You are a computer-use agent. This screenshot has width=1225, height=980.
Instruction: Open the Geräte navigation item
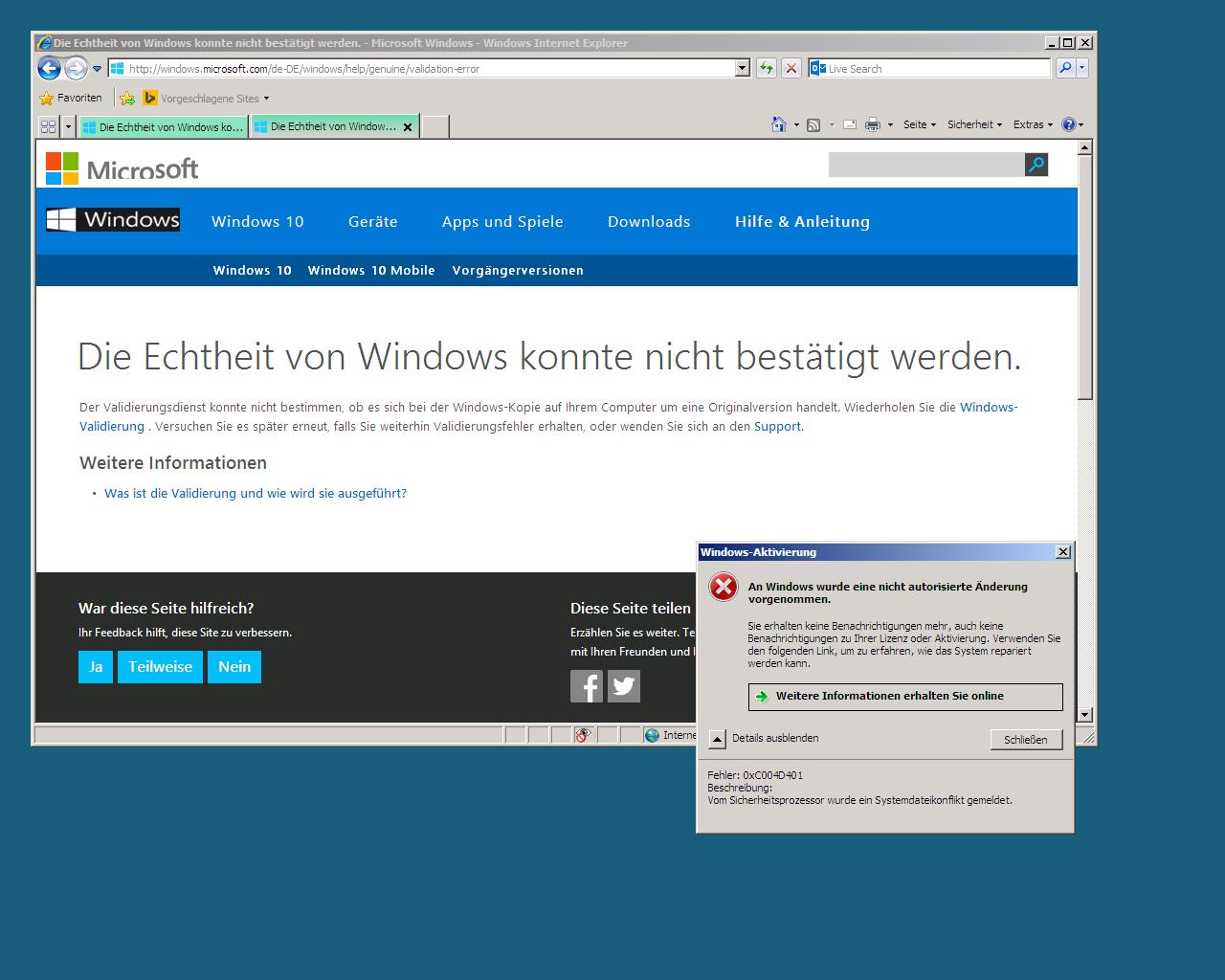[373, 221]
